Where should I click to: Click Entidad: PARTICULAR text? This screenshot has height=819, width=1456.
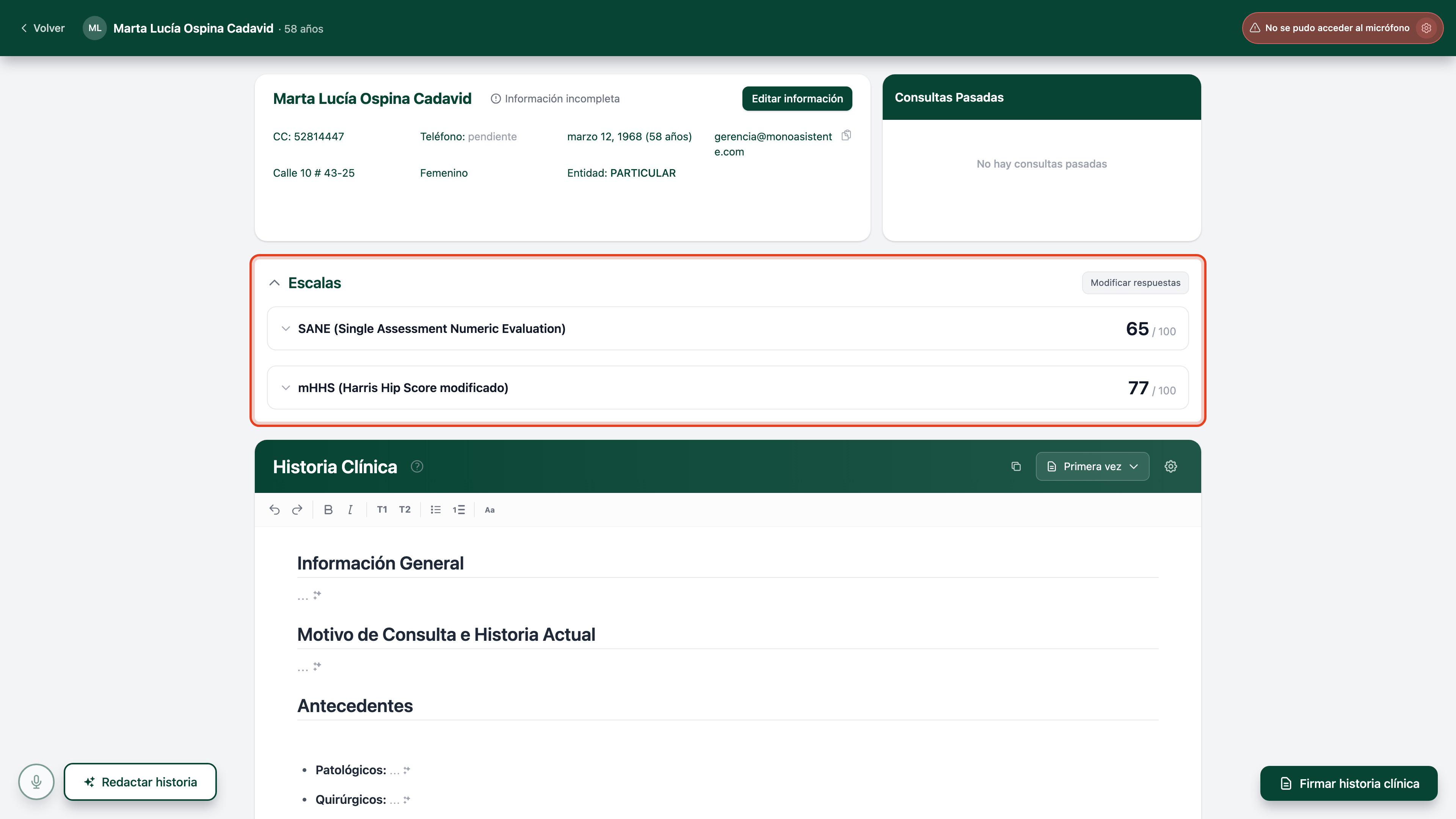point(621,173)
